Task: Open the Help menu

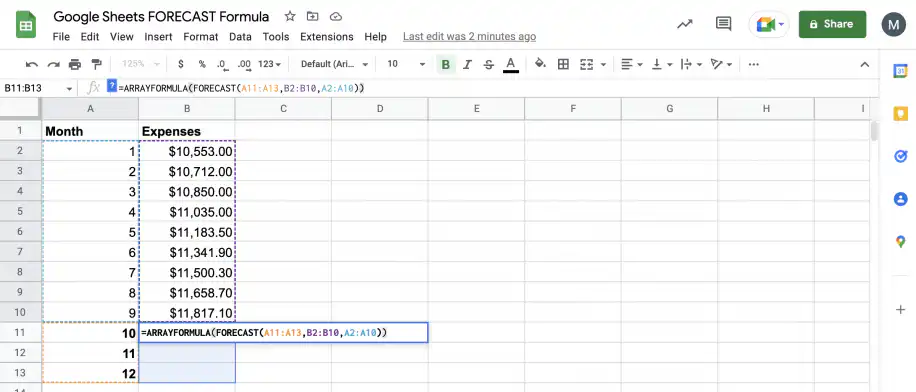Action: pyautogui.click(x=376, y=37)
